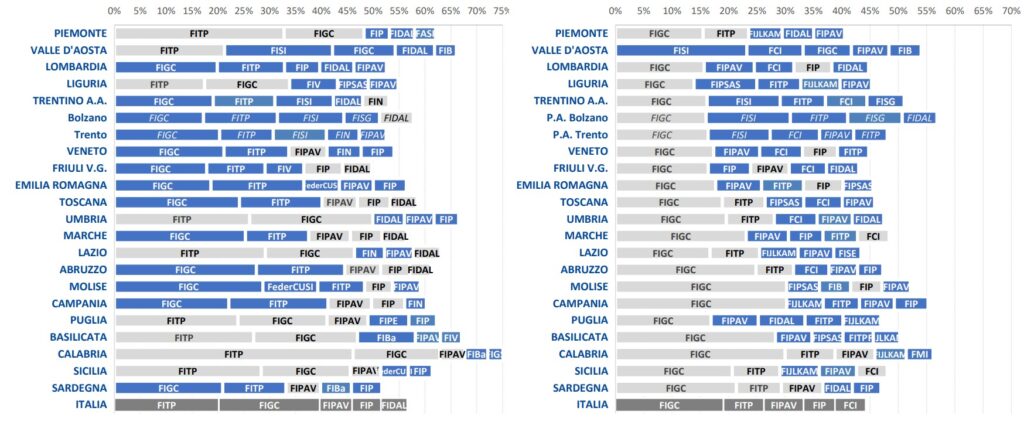The width and height of the screenshot is (1024, 428).
Task: Select the FISG bar in P.A. Bolzano row
Action: pos(874,118)
